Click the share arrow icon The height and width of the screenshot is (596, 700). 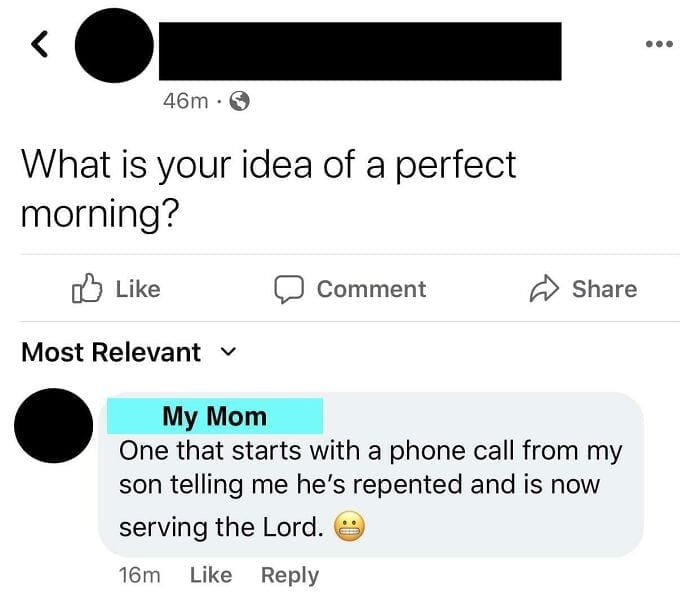(544, 288)
